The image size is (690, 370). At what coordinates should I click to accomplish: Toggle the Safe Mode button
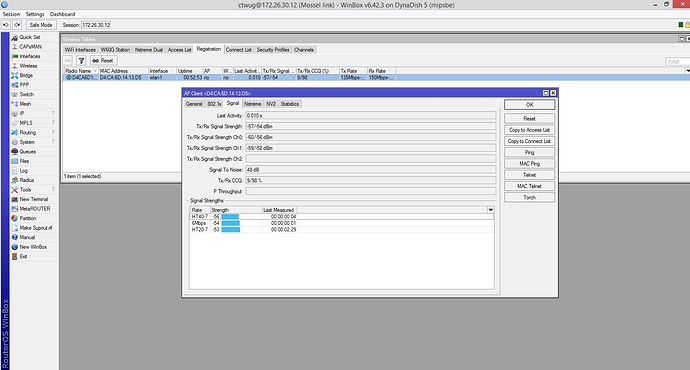tap(40, 25)
